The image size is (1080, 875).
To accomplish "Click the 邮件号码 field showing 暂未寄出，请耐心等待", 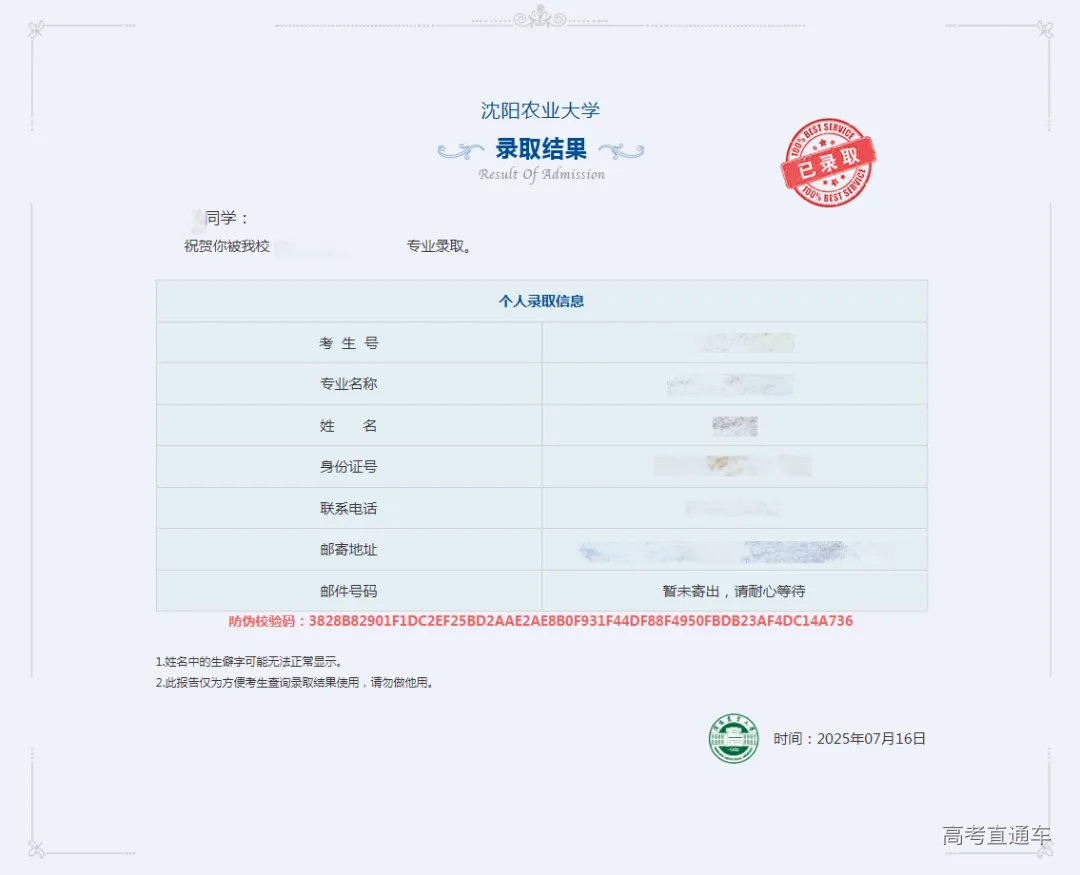I will [x=733, y=592].
